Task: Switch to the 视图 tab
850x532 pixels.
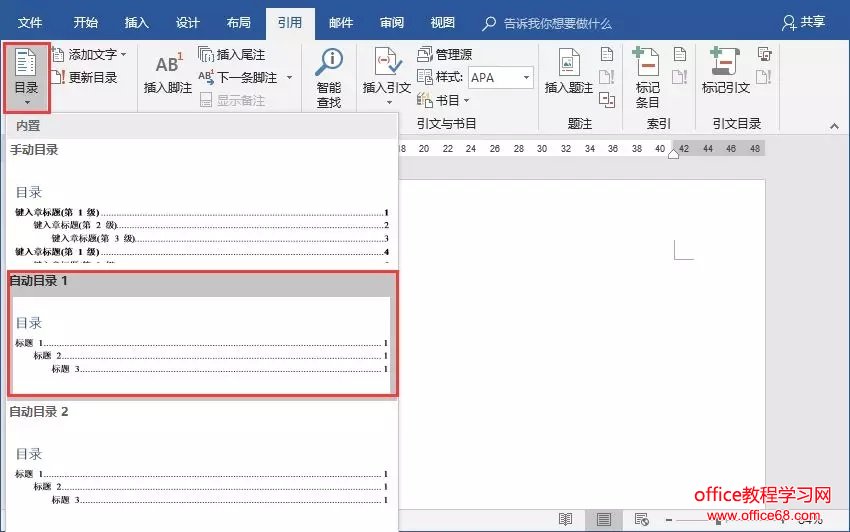Action: tap(442, 23)
